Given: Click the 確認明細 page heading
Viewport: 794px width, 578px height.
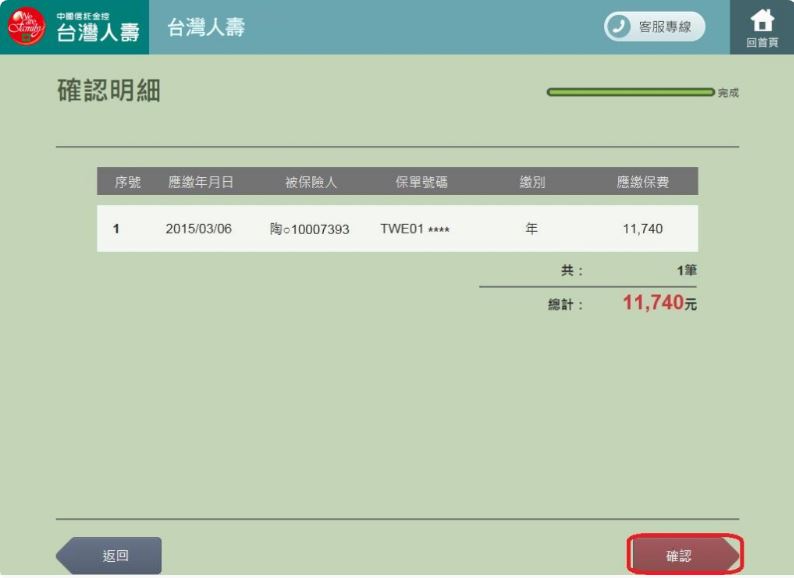Looking at the screenshot, I should [x=109, y=91].
